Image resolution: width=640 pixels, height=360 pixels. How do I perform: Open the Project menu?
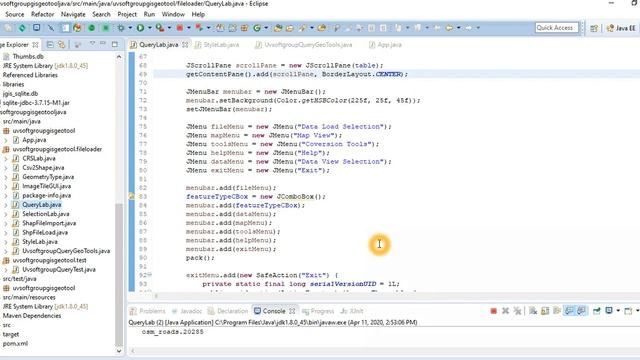[127, 14]
